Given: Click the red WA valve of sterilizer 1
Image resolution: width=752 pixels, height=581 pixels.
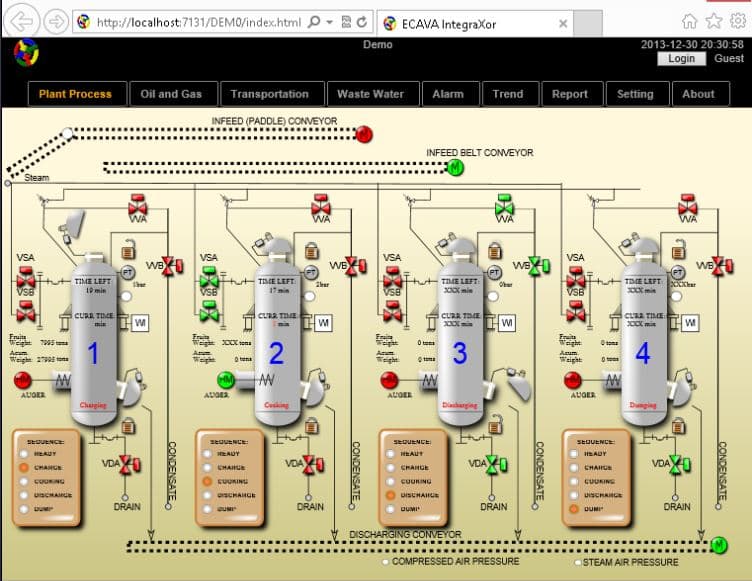Looking at the screenshot, I should click(x=138, y=205).
